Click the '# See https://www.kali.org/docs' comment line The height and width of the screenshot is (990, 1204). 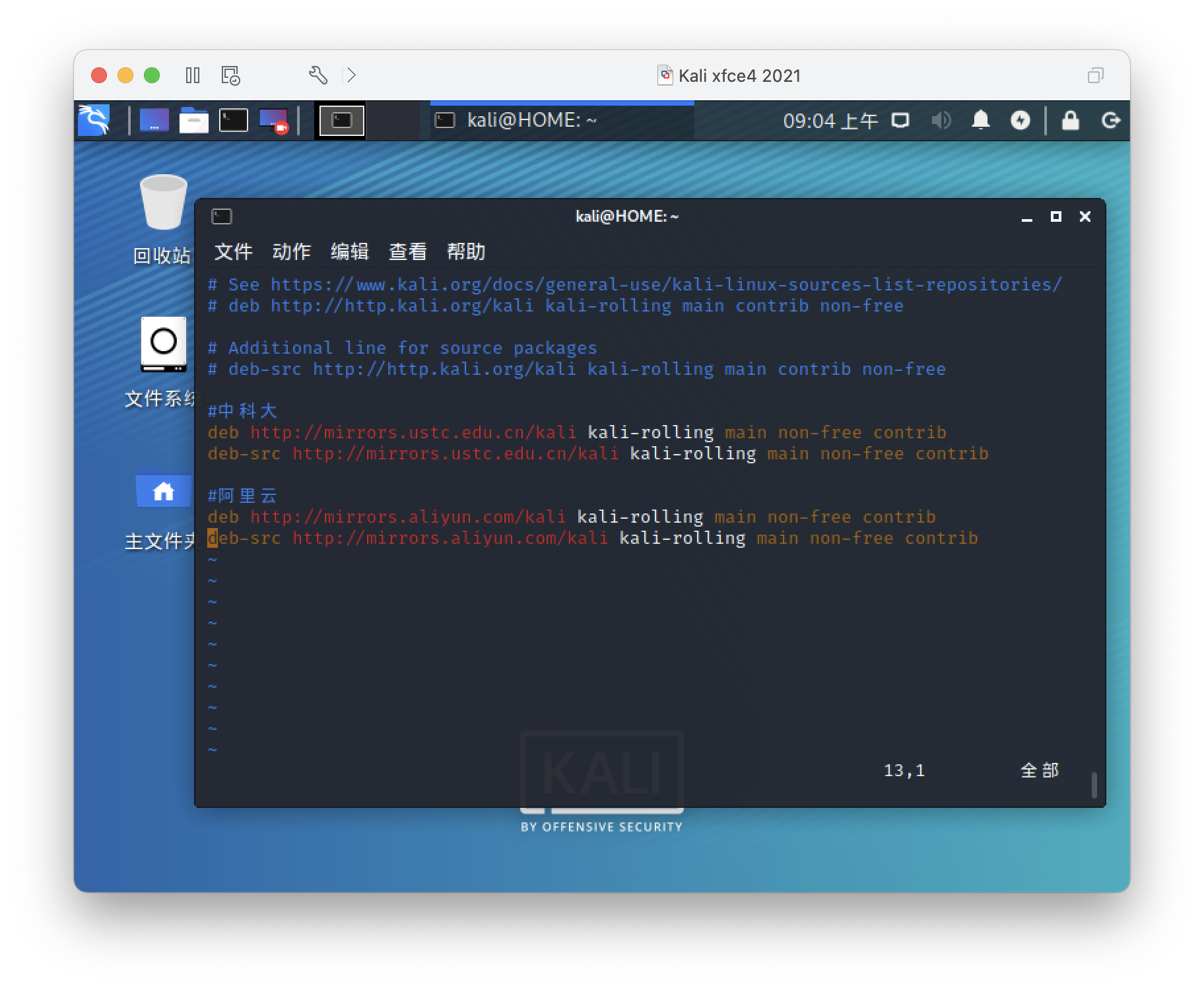[635, 284]
